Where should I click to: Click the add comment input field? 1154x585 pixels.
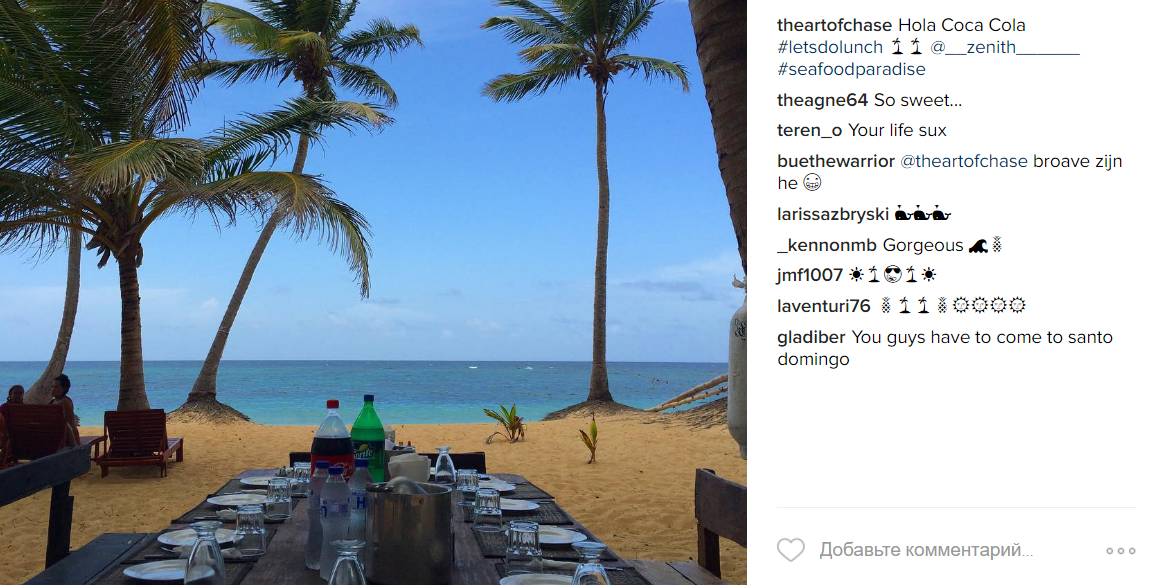click(x=926, y=550)
